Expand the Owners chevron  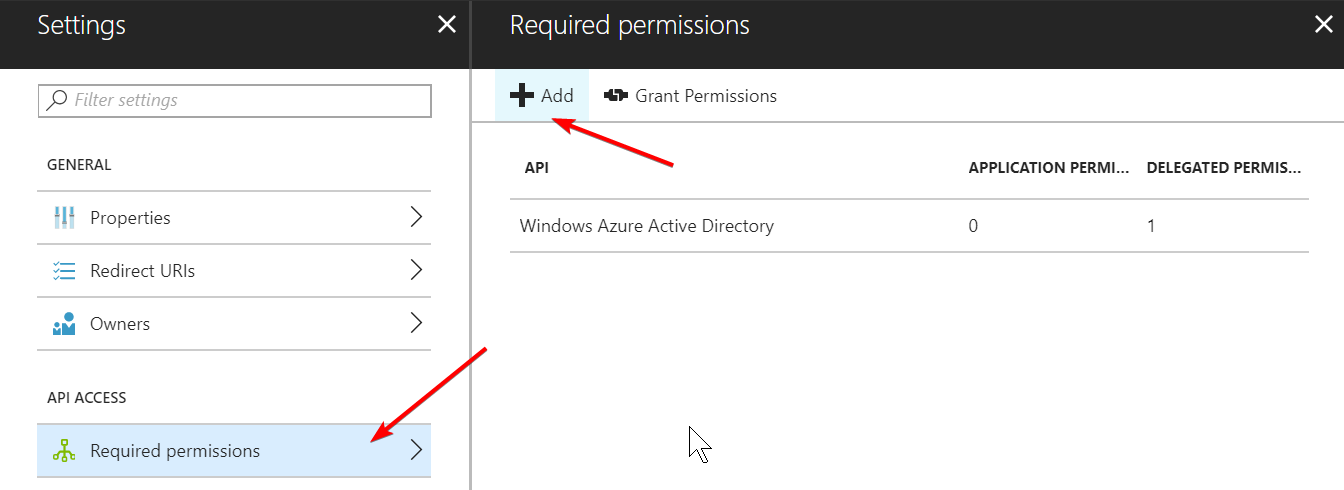tap(417, 323)
